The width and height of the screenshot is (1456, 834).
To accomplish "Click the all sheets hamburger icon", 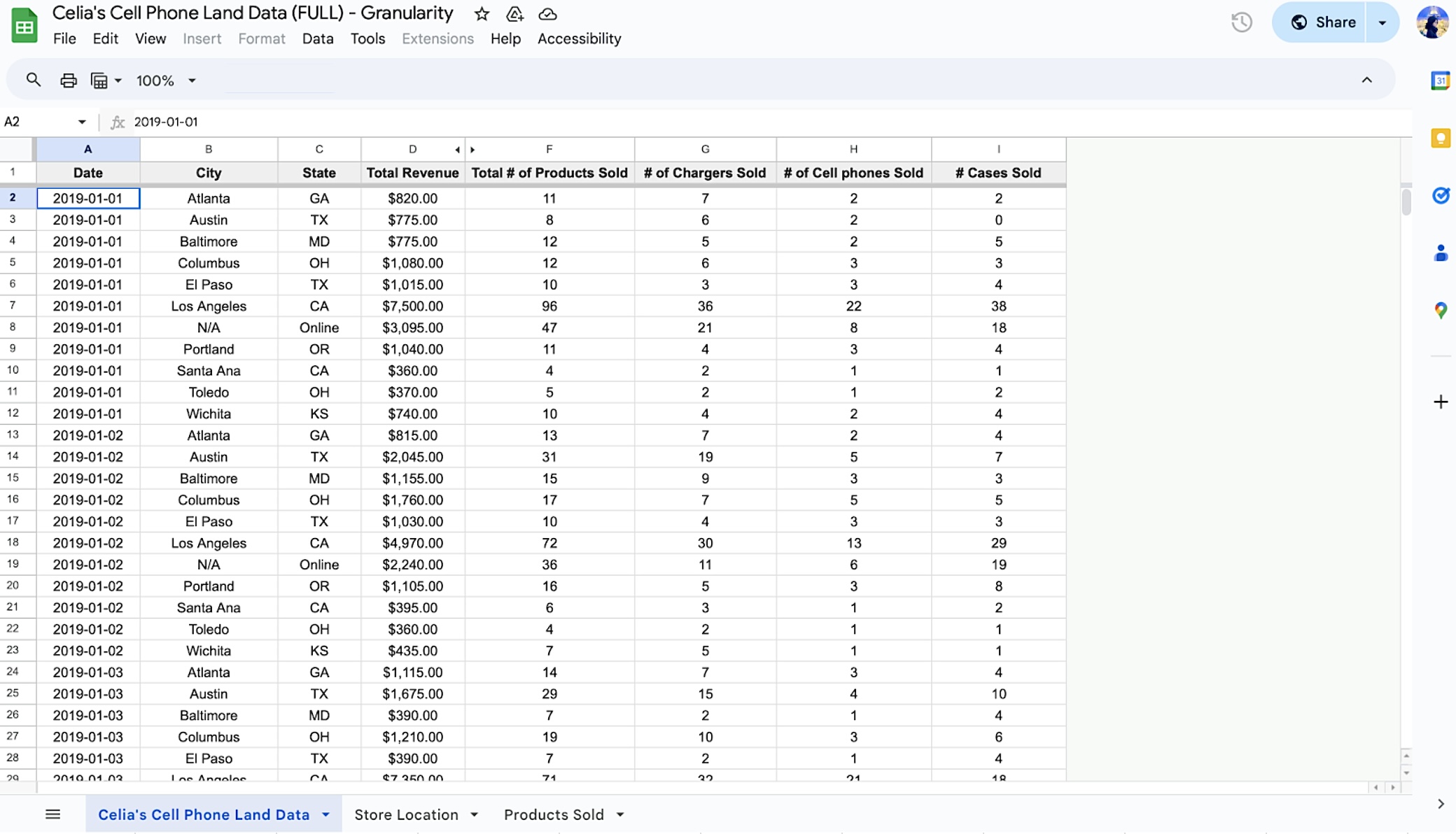I will (x=52, y=814).
